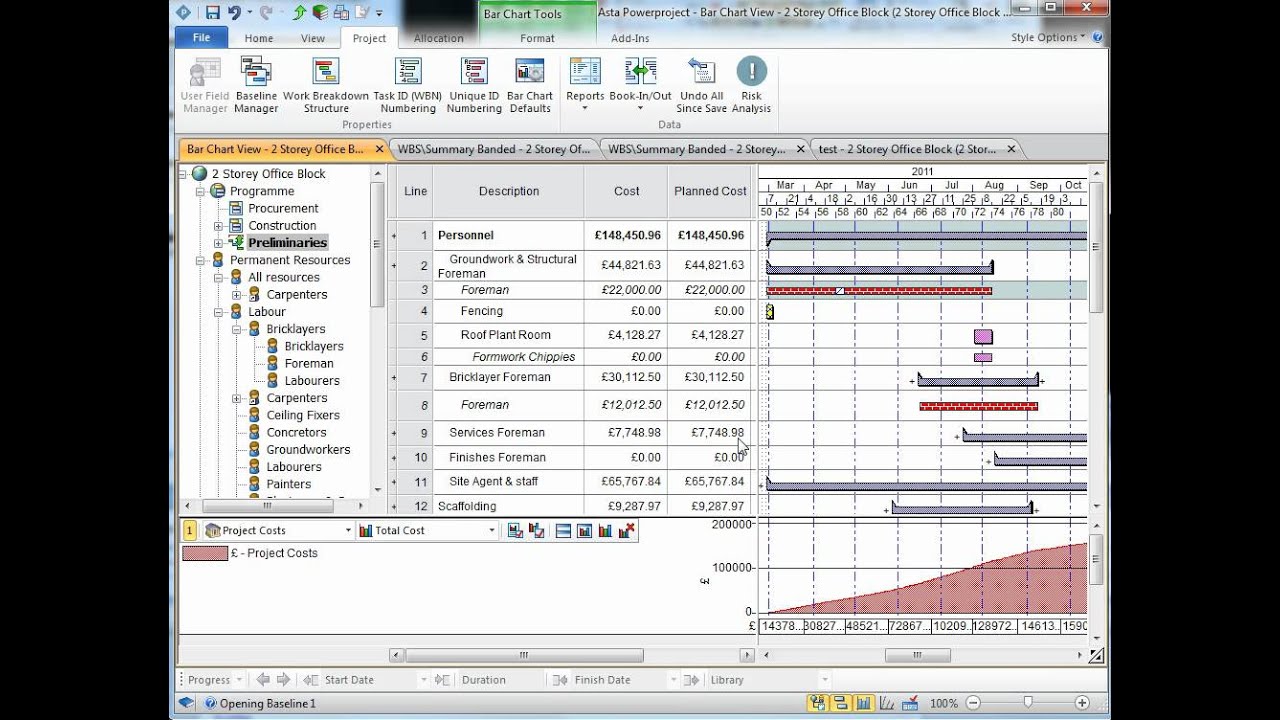Click the second histogram checkmark chart icon
This screenshot has height=720, width=1280.
click(536, 530)
